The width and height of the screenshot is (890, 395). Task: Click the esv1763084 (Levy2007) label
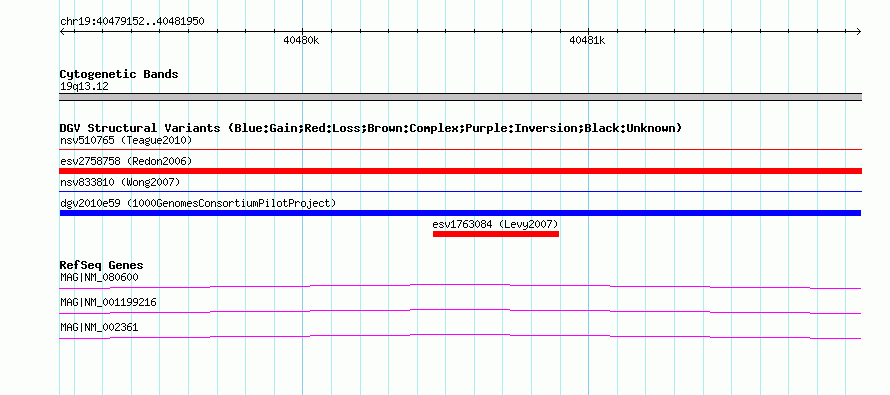[496, 224]
